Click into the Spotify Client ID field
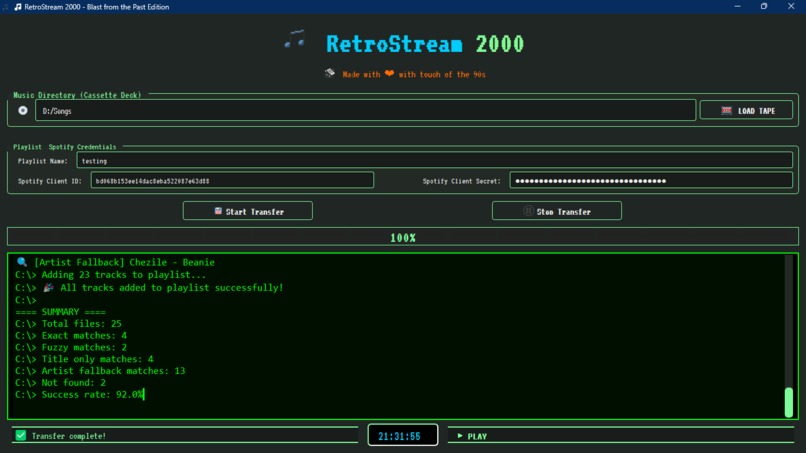The width and height of the screenshot is (806, 453). 232,180
